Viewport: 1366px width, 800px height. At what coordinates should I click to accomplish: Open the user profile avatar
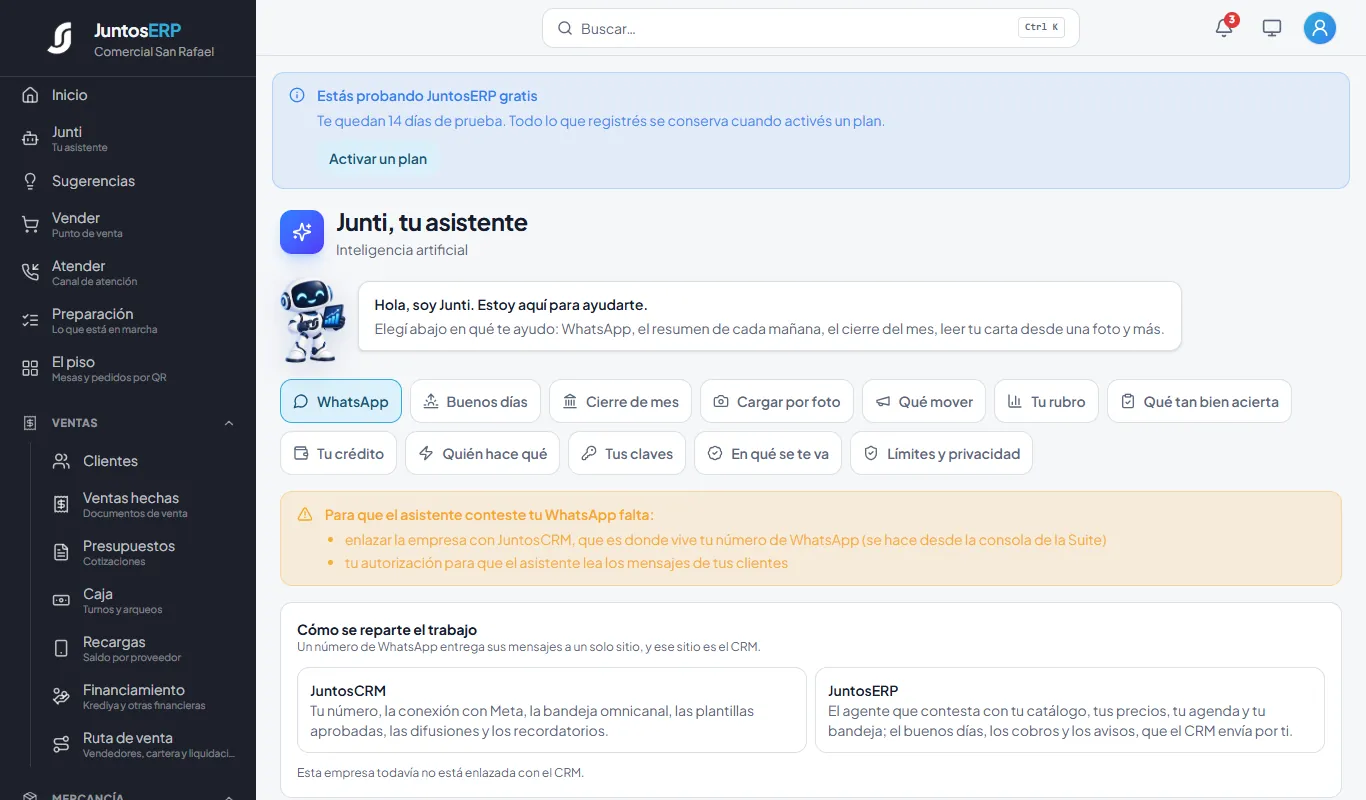(1320, 28)
